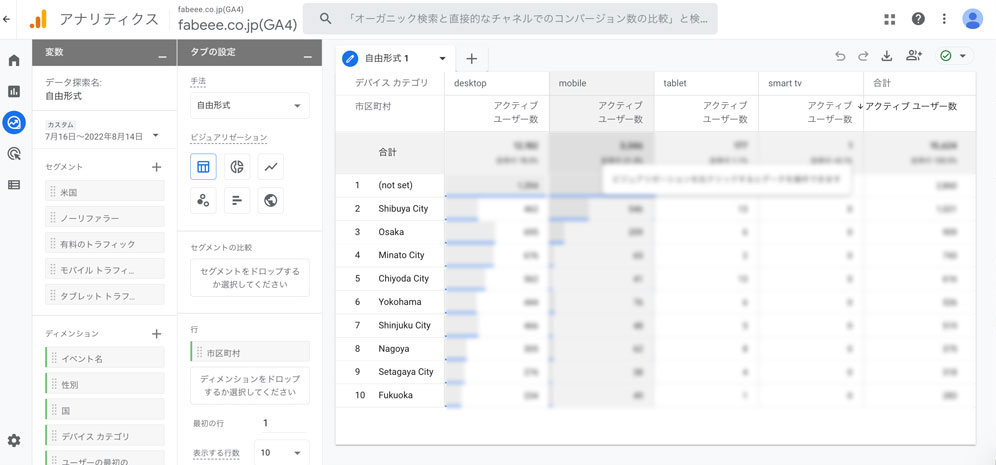The width and height of the screenshot is (996, 465).
Task: Click the download export icon
Action: pyautogui.click(x=887, y=56)
